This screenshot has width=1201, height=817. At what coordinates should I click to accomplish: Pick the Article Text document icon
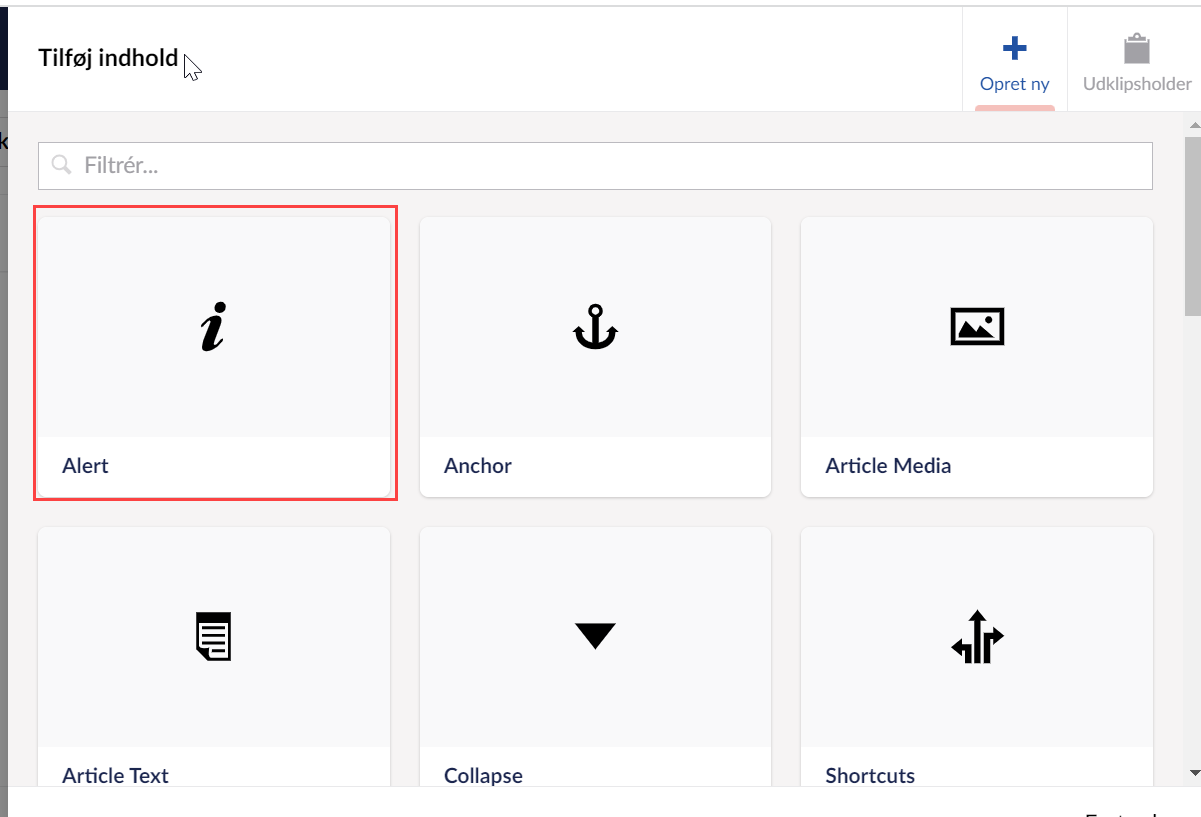click(213, 636)
